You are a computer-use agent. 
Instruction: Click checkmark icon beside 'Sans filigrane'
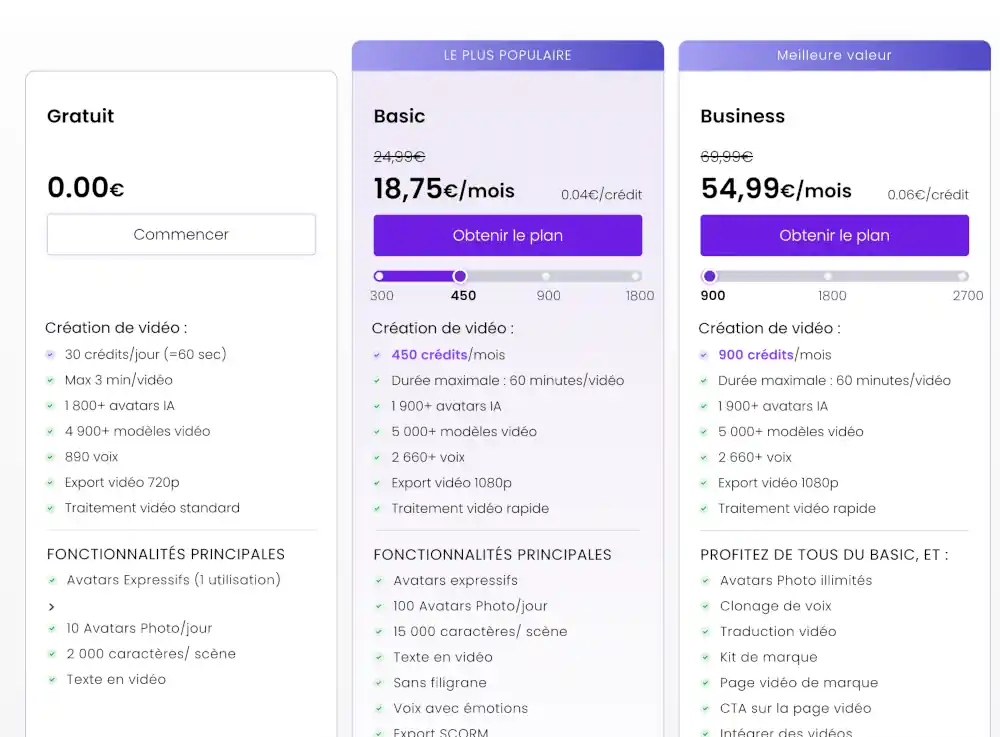379,683
